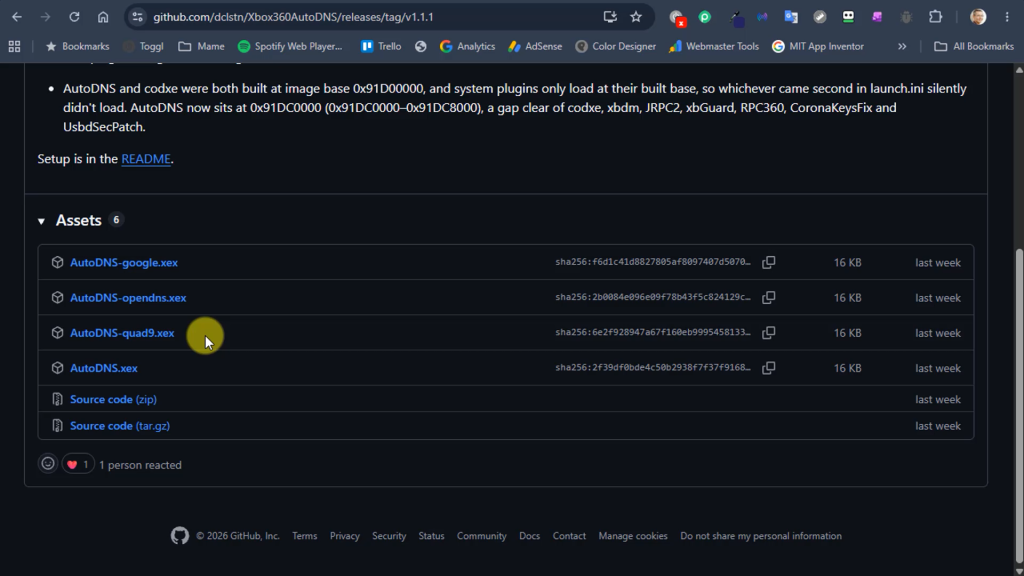Copy the AutoDNS-opendns.xex sha256 hash
Image resolution: width=1024 pixels, height=576 pixels.
(769, 298)
